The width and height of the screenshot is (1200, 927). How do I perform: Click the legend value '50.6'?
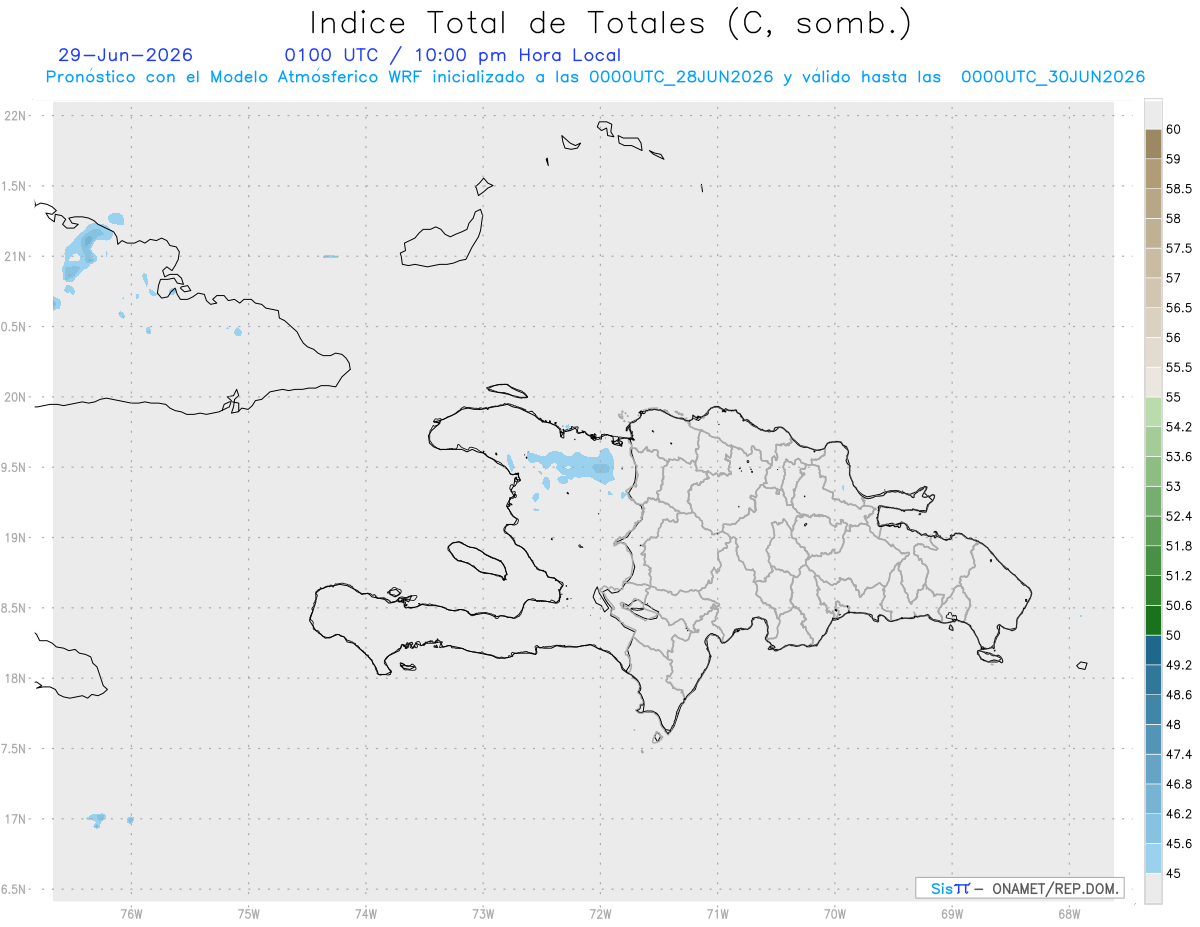point(1178,605)
